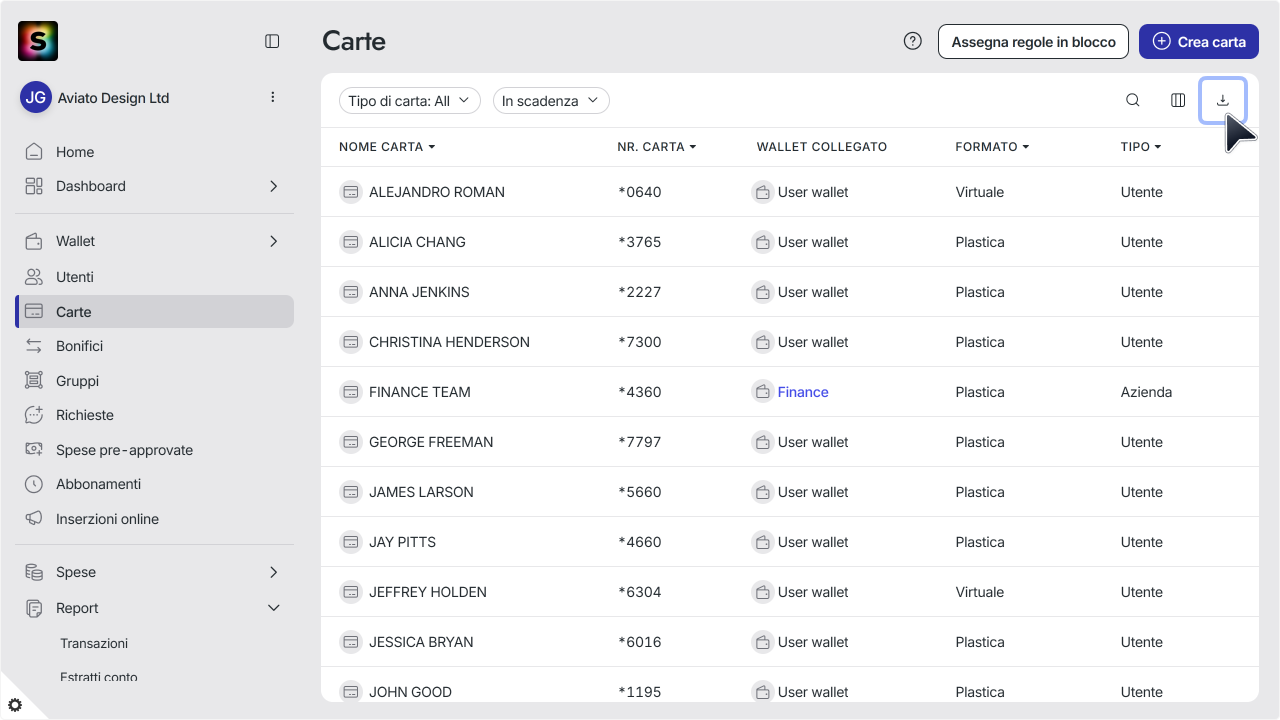Click the wallet icon in GEORGE FREEMAN row

(762, 442)
